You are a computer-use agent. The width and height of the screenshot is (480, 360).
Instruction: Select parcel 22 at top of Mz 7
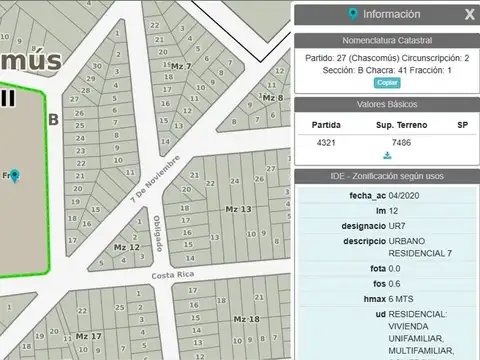click(x=154, y=25)
